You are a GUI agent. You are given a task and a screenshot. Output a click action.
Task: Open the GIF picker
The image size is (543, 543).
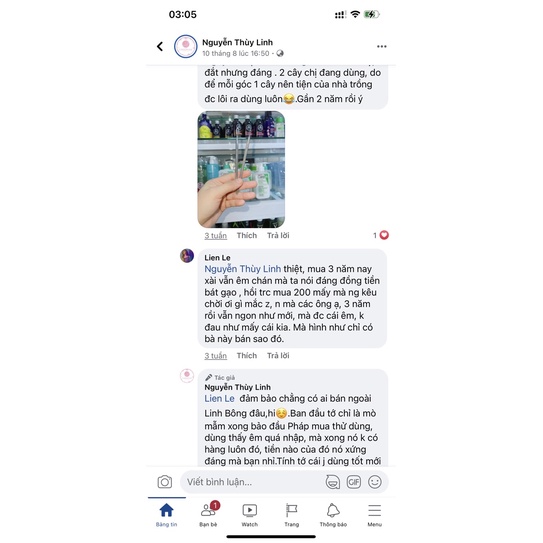click(354, 482)
